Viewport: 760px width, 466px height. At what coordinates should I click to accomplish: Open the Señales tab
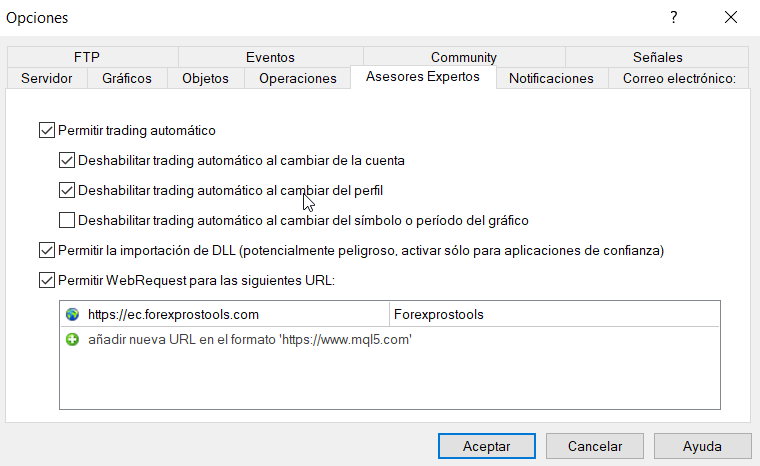point(657,57)
